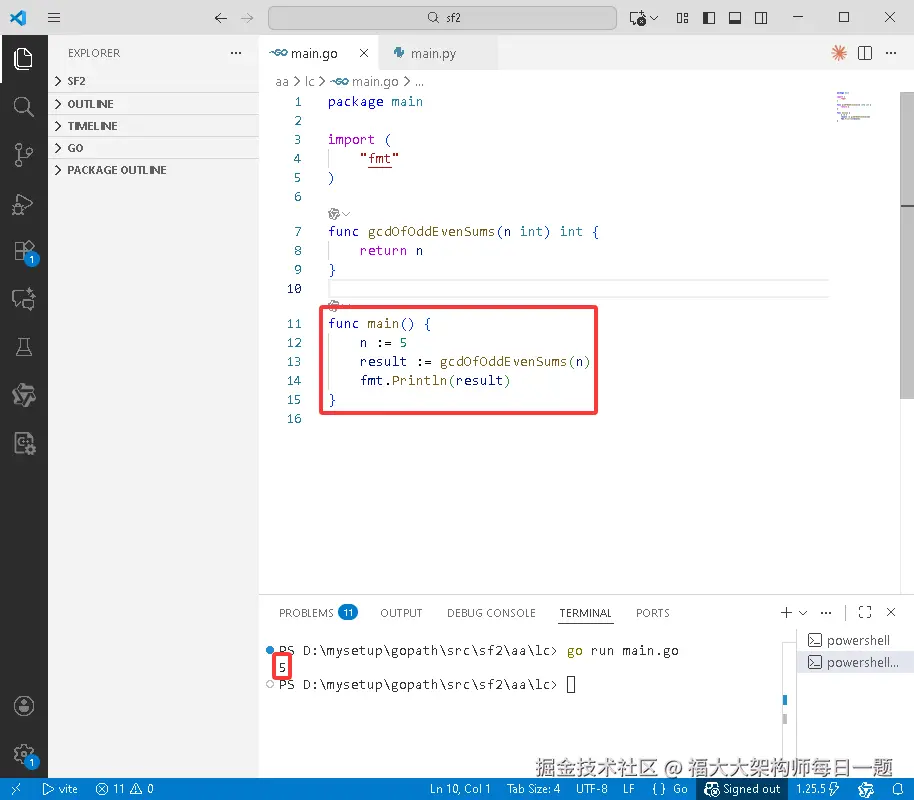Open the new terminal launch profile dropdown
The height and width of the screenshot is (800, 914).
click(803, 613)
